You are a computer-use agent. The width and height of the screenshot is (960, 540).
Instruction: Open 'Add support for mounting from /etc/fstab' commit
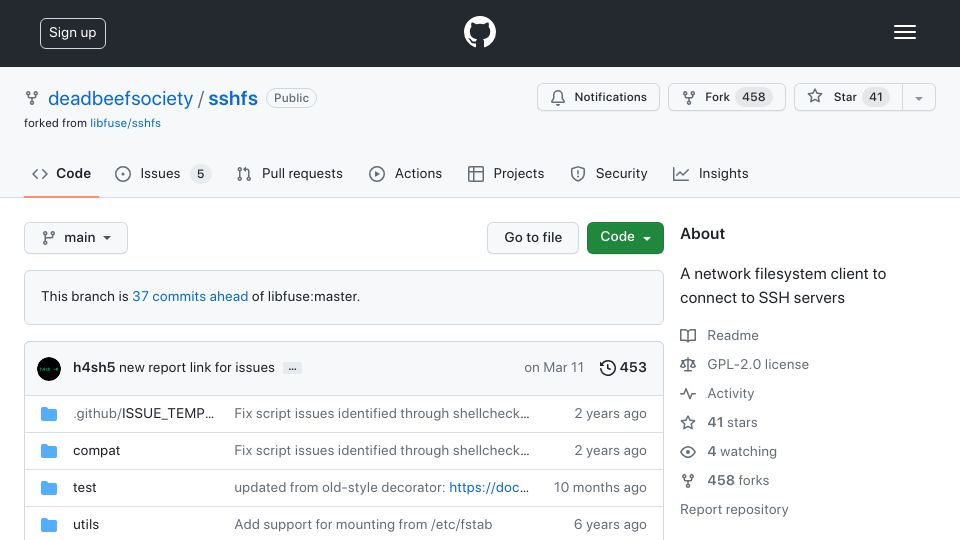coord(363,525)
